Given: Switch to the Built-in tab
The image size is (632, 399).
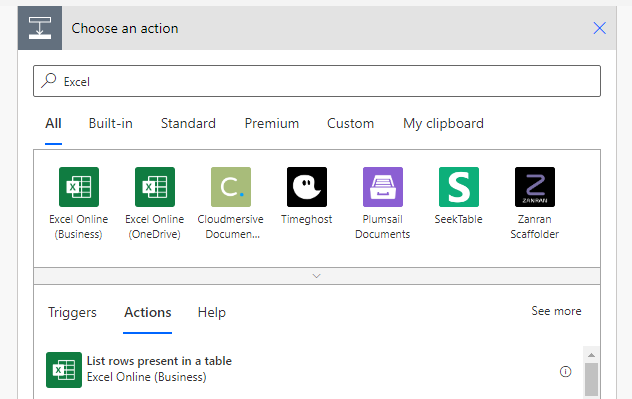Looking at the screenshot, I should click(110, 123).
